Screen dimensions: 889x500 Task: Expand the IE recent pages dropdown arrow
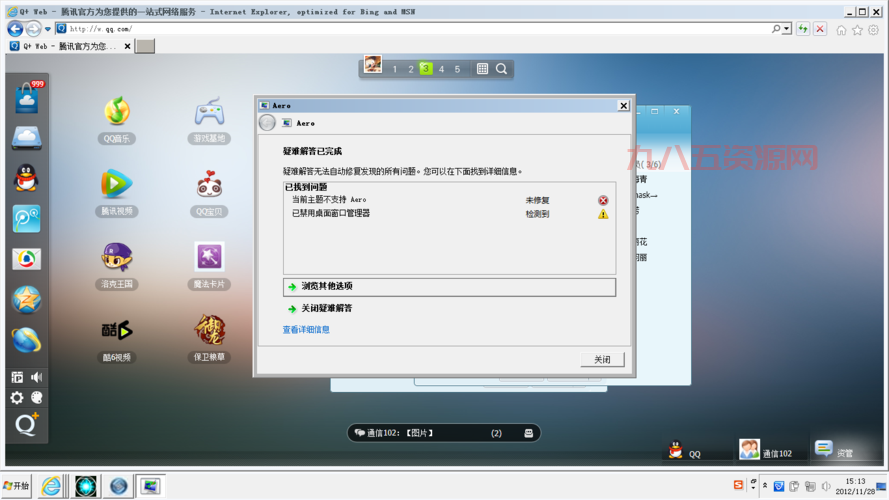[48, 29]
